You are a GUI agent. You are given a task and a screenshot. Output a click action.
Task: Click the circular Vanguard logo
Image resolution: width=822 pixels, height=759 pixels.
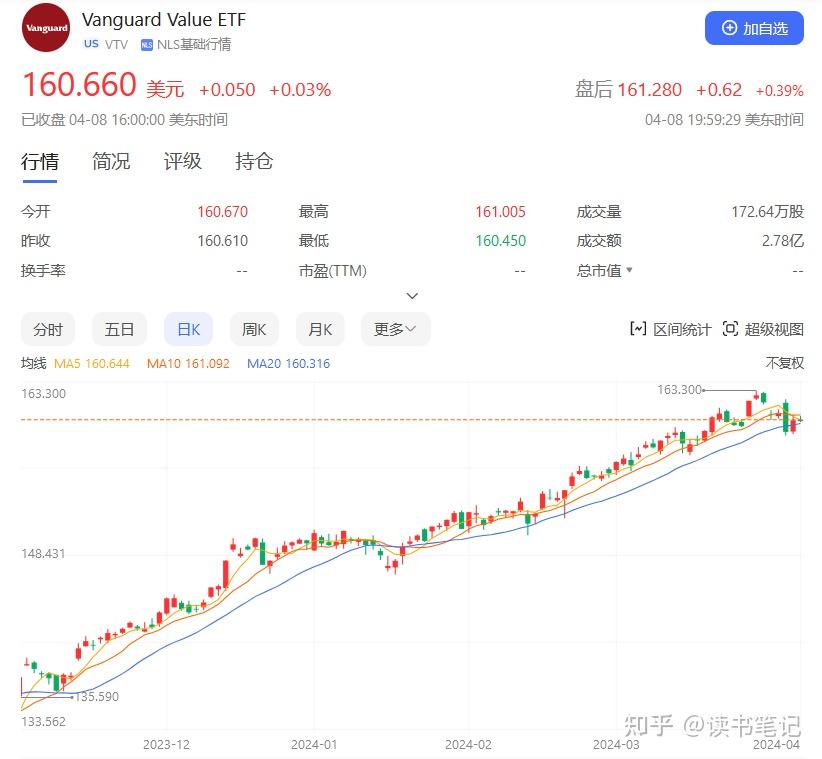[x=45, y=29]
